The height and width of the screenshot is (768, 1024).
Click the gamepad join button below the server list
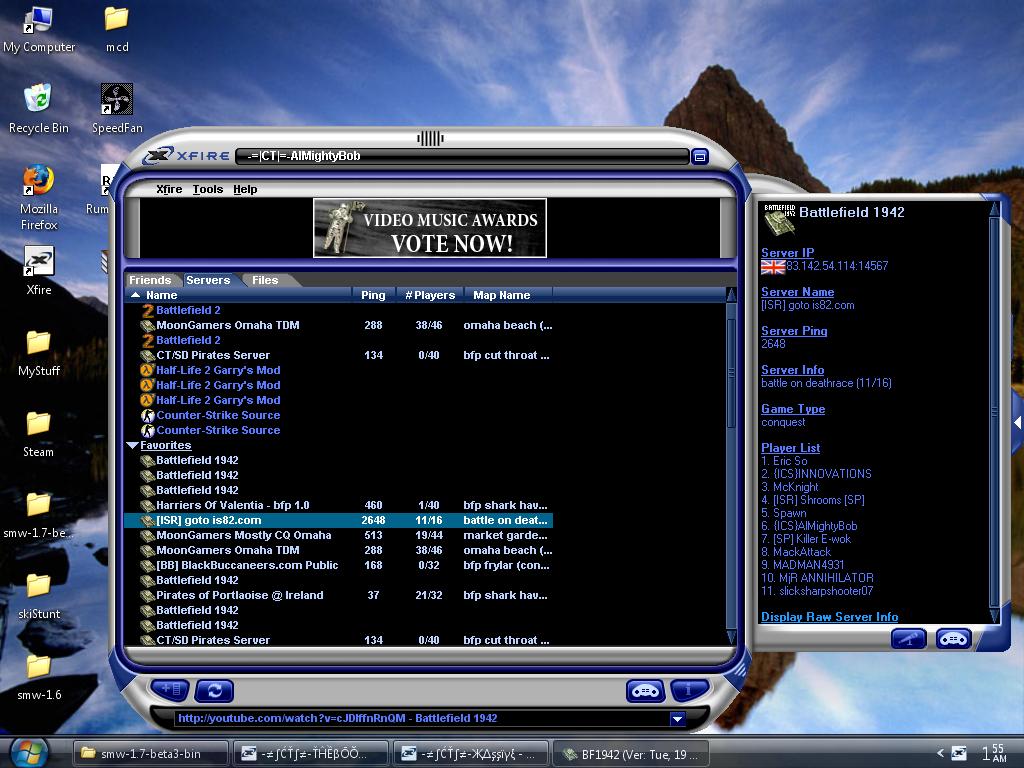point(645,690)
